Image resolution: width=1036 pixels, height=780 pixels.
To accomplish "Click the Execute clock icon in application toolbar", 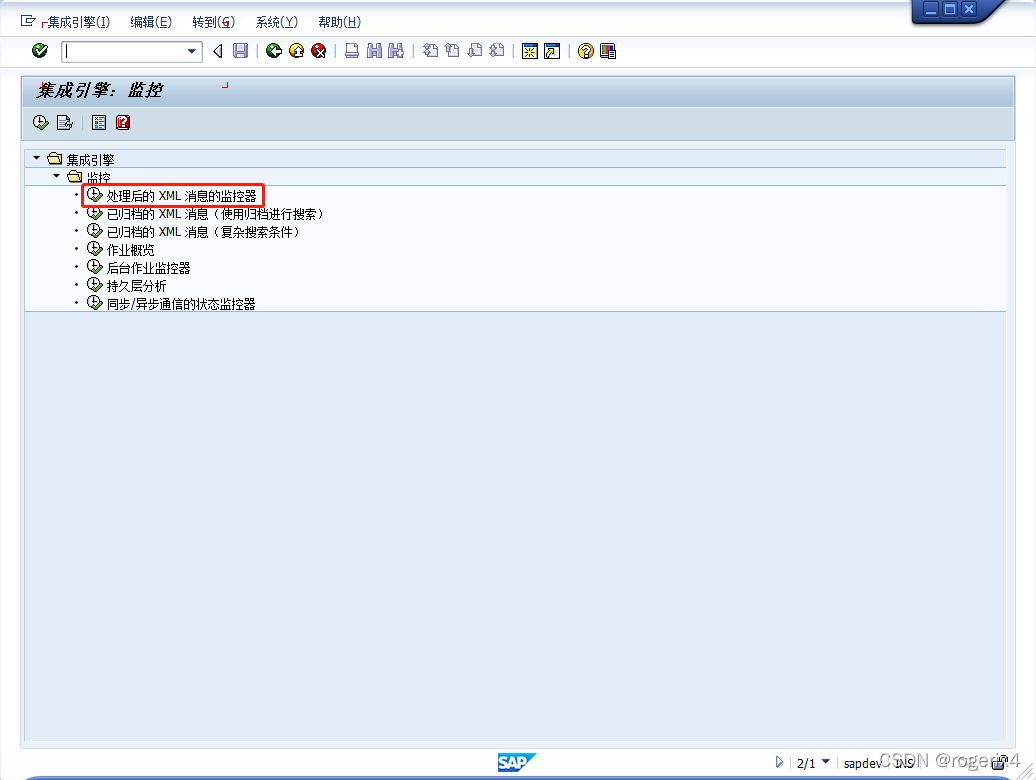I will 41,122.
